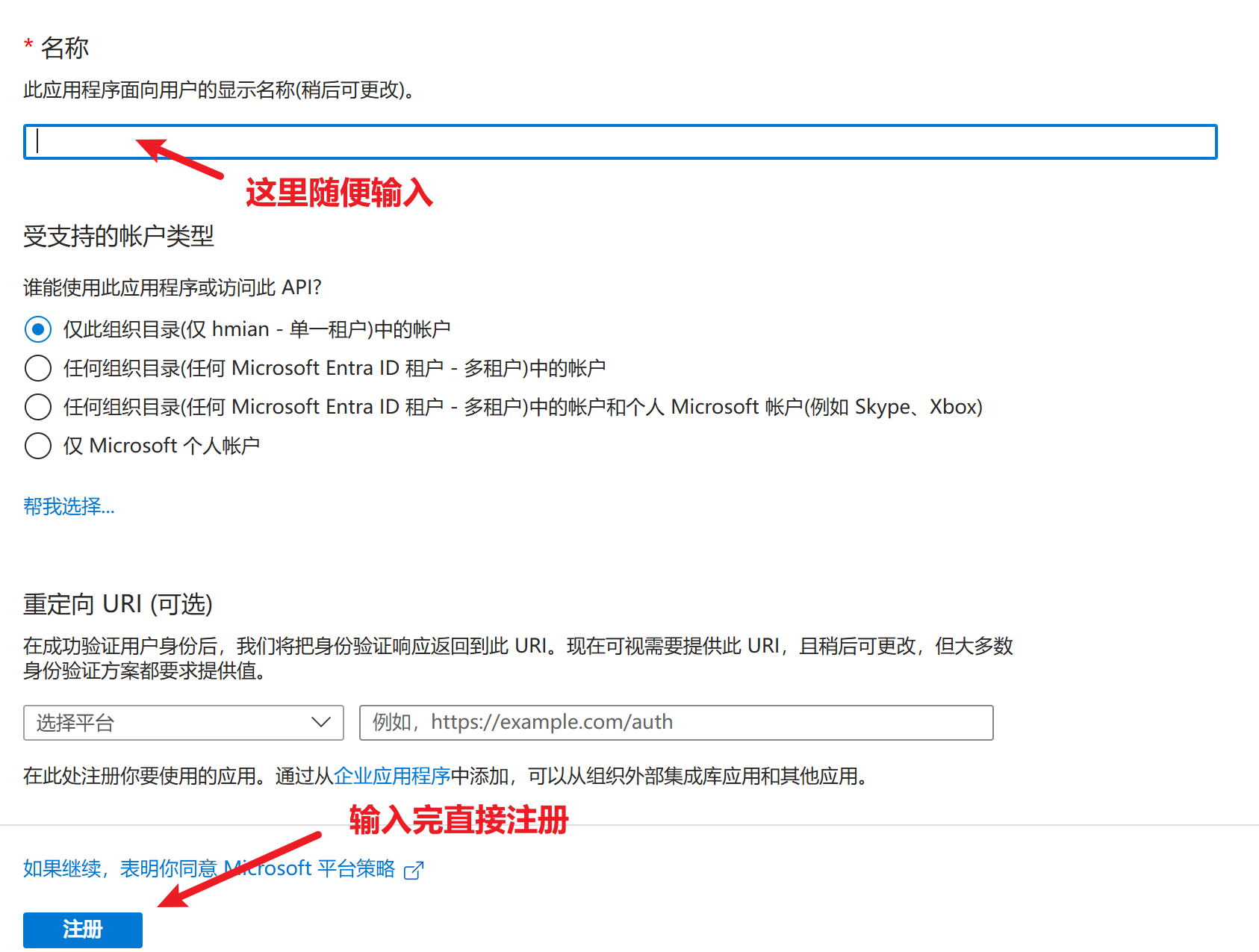
Task: Click the red 输入完直接注册 annotation text
Action: tap(458, 821)
